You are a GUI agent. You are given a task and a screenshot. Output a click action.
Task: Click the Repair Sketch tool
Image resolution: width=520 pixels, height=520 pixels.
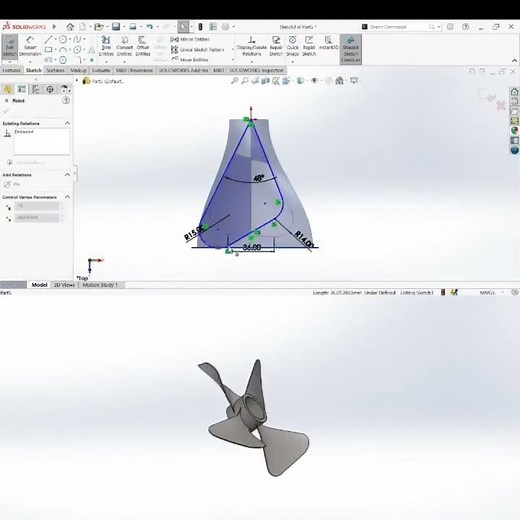click(276, 46)
